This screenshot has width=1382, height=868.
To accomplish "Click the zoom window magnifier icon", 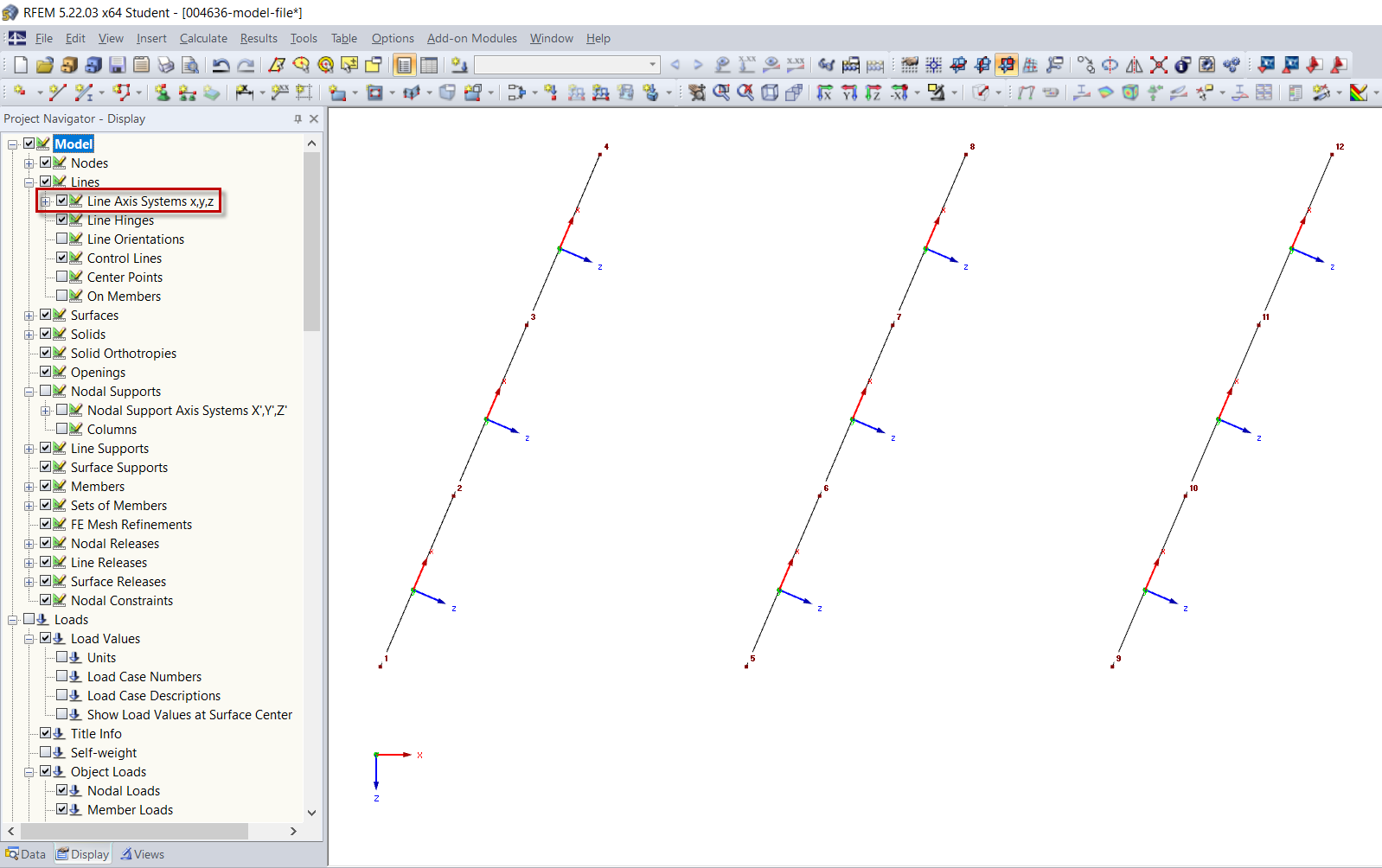I will (721, 93).
